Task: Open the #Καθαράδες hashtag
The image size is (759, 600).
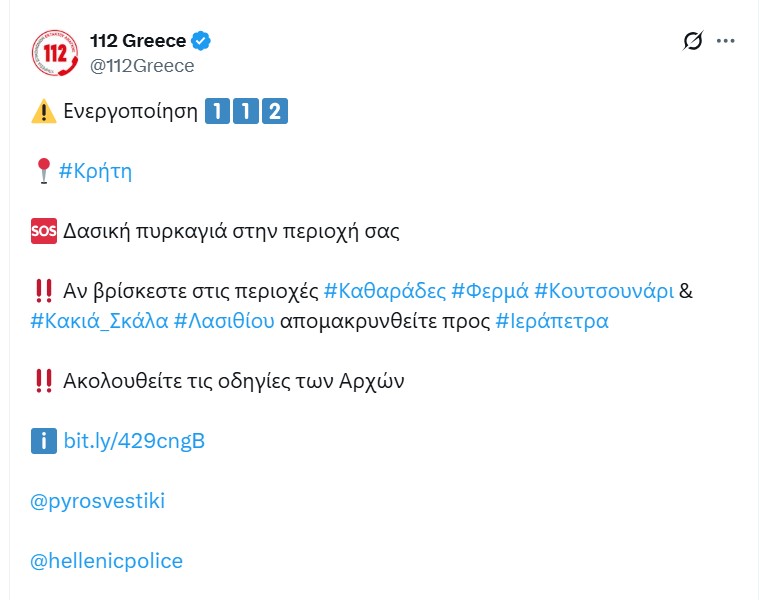Action: [x=385, y=291]
